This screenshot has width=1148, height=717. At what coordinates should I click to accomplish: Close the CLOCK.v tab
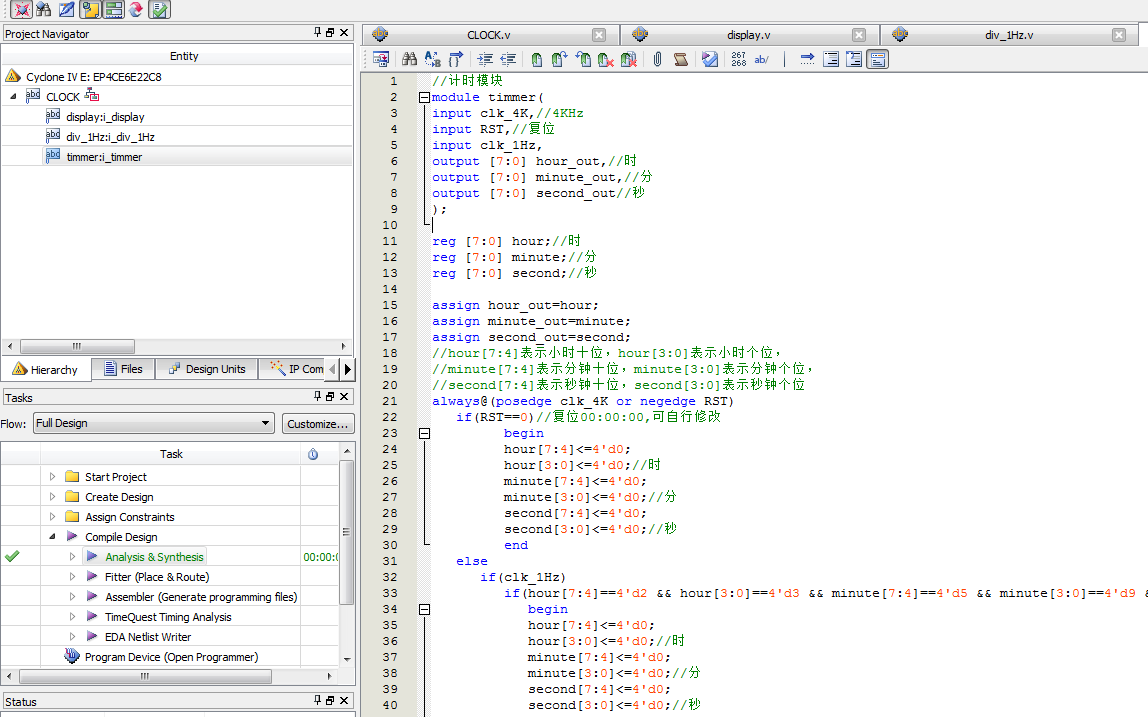(599, 34)
